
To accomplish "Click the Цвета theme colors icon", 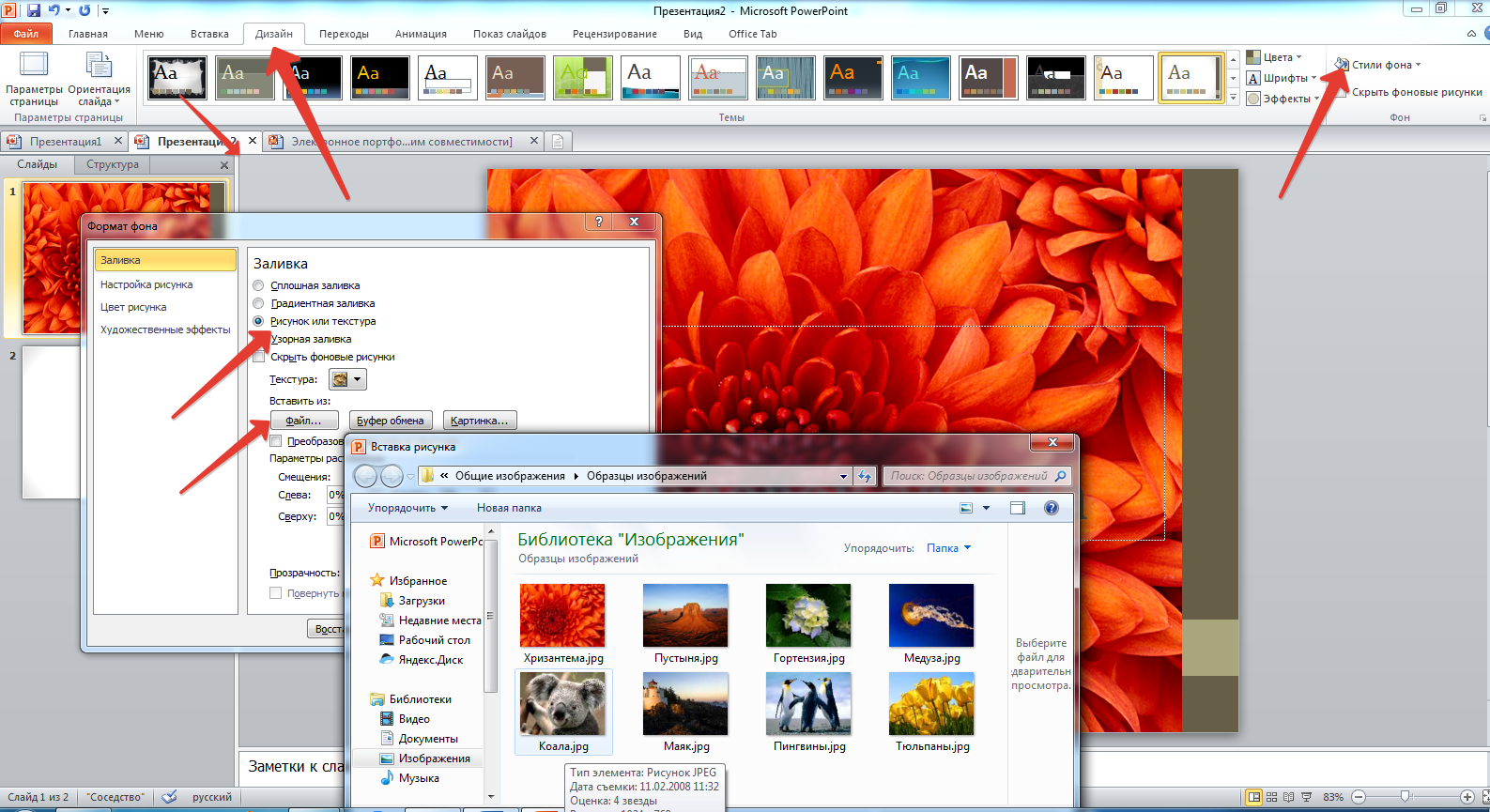I will coord(1253,57).
